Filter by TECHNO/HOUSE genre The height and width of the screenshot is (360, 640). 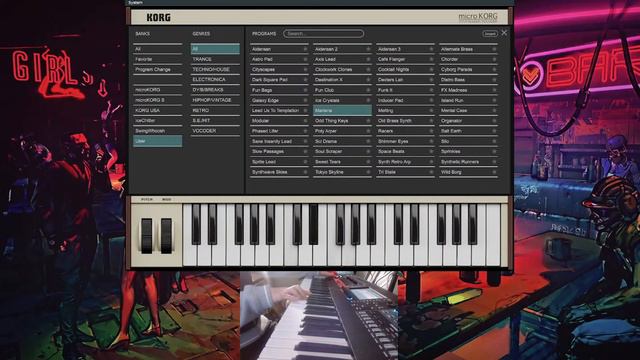(x=215, y=69)
